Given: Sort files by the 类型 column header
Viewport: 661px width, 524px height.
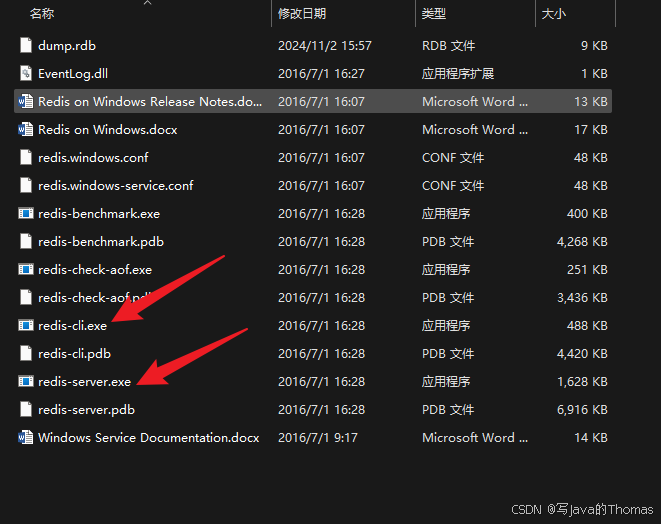Looking at the screenshot, I should 434,14.
